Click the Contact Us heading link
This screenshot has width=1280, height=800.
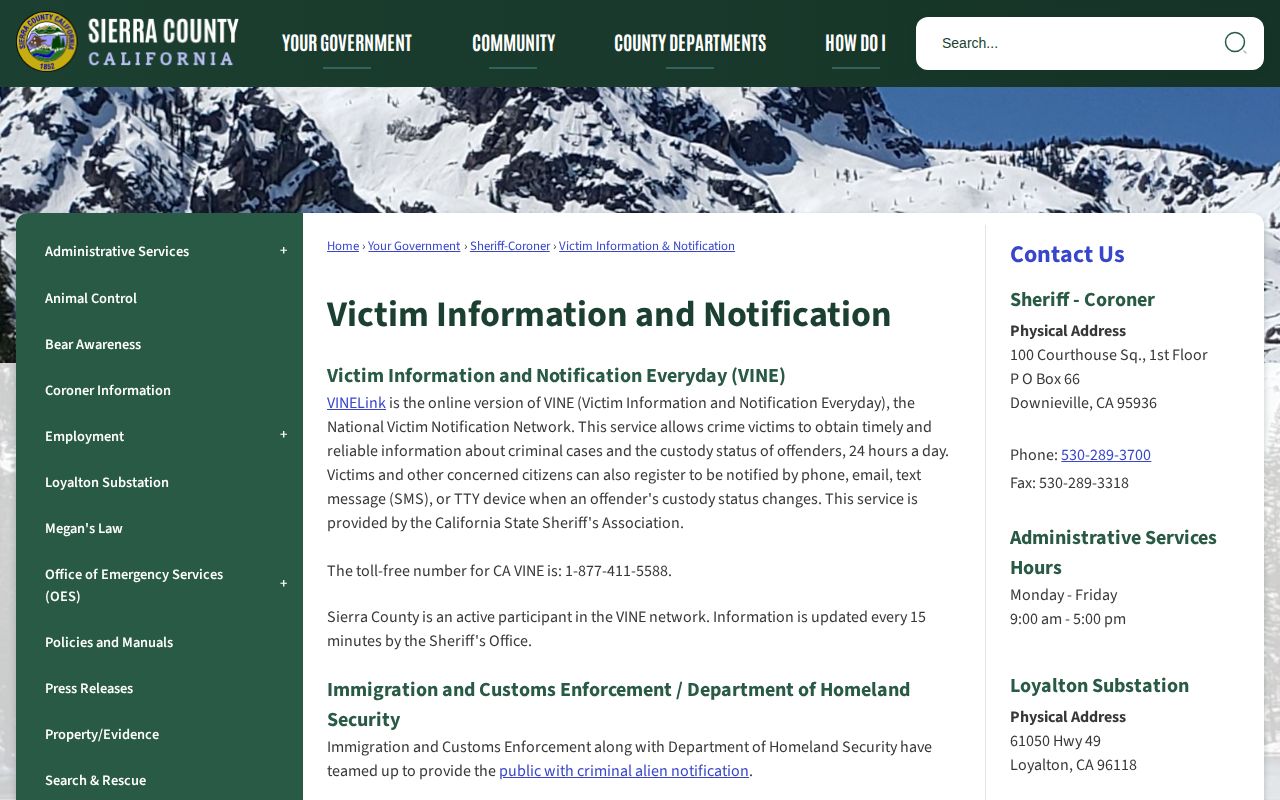[1067, 254]
